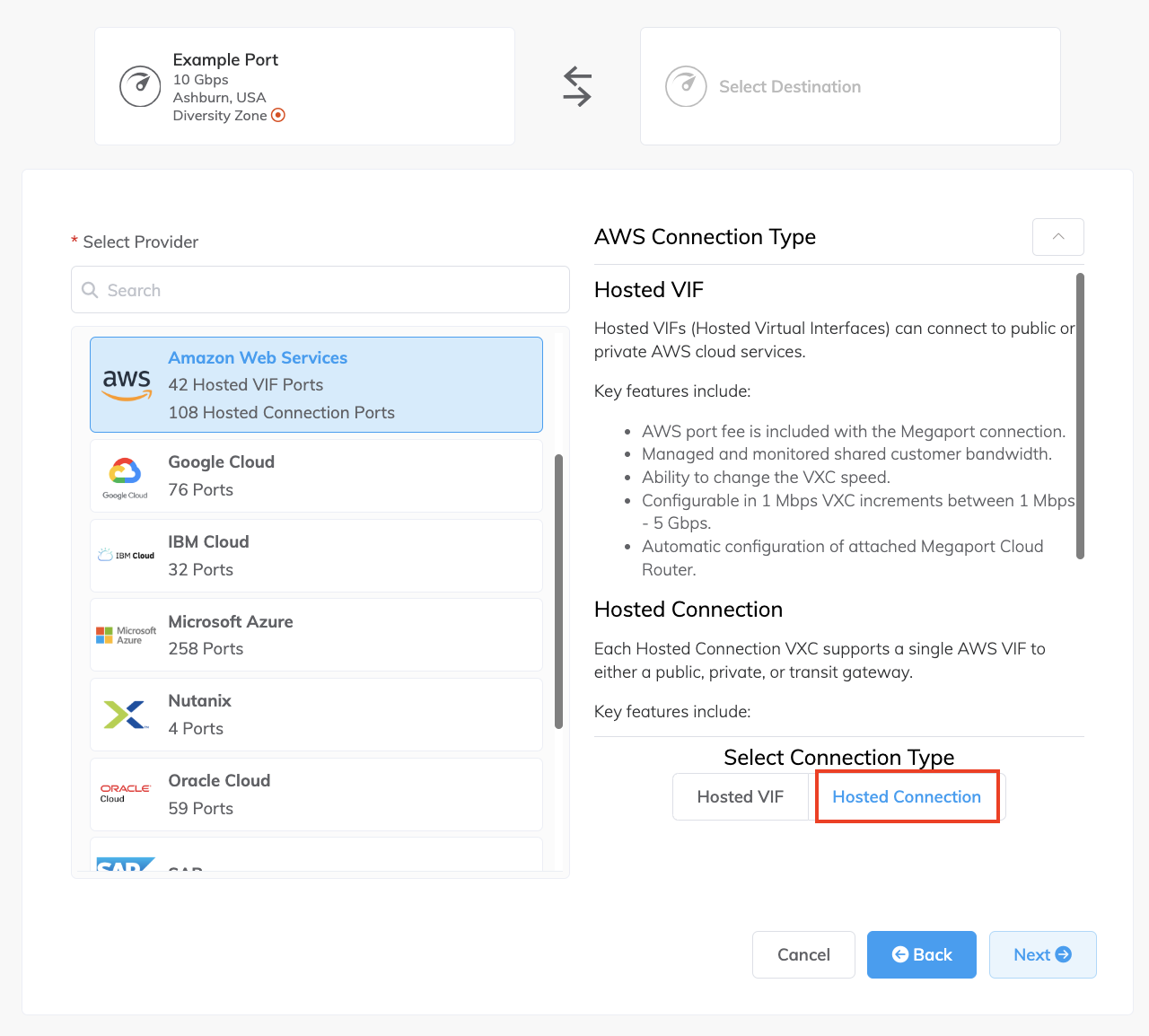The width and height of the screenshot is (1149, 1036).
Task: Click the SAP logo at list bottom
Action: 125,864
